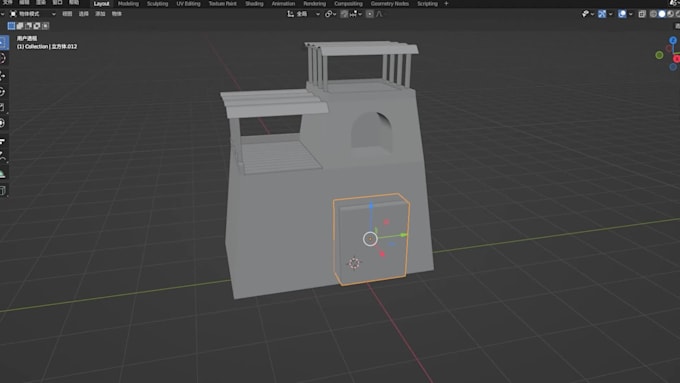Click the white center circle of the gizmo

370,239
